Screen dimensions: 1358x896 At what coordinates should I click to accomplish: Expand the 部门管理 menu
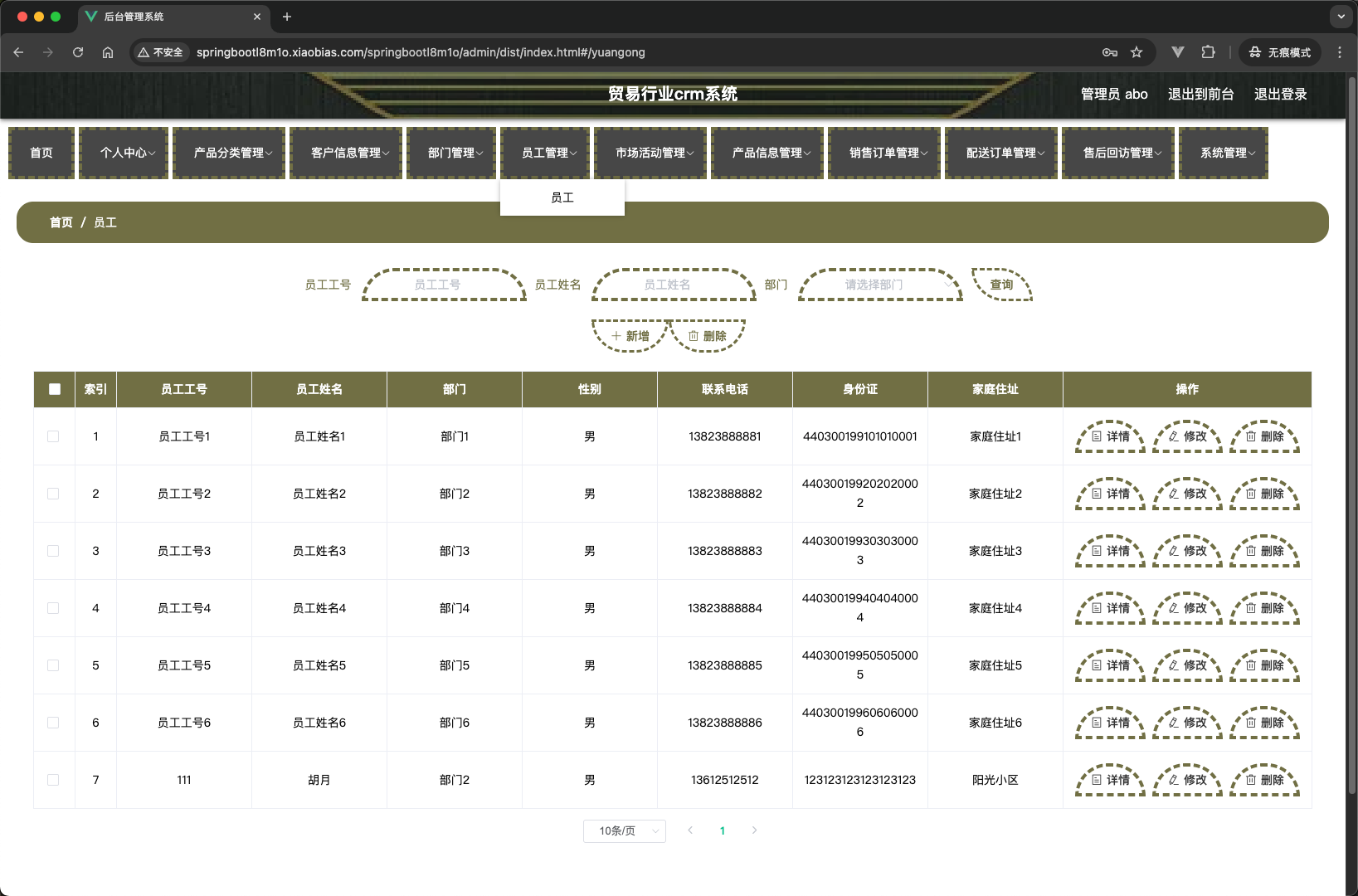(451, 153)
